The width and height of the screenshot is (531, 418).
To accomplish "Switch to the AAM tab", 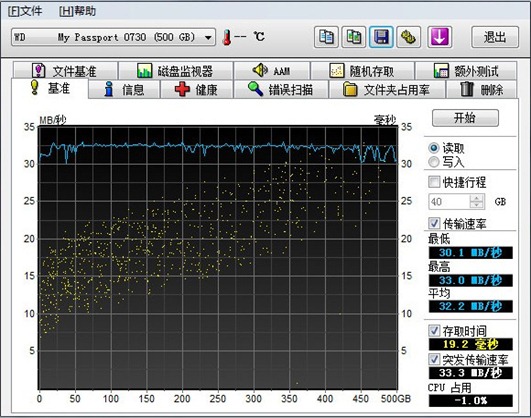I will (272, 70).
